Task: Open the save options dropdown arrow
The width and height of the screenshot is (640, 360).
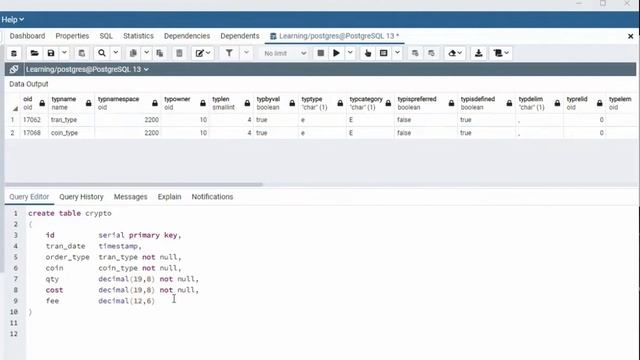Action: coord(64,53)
